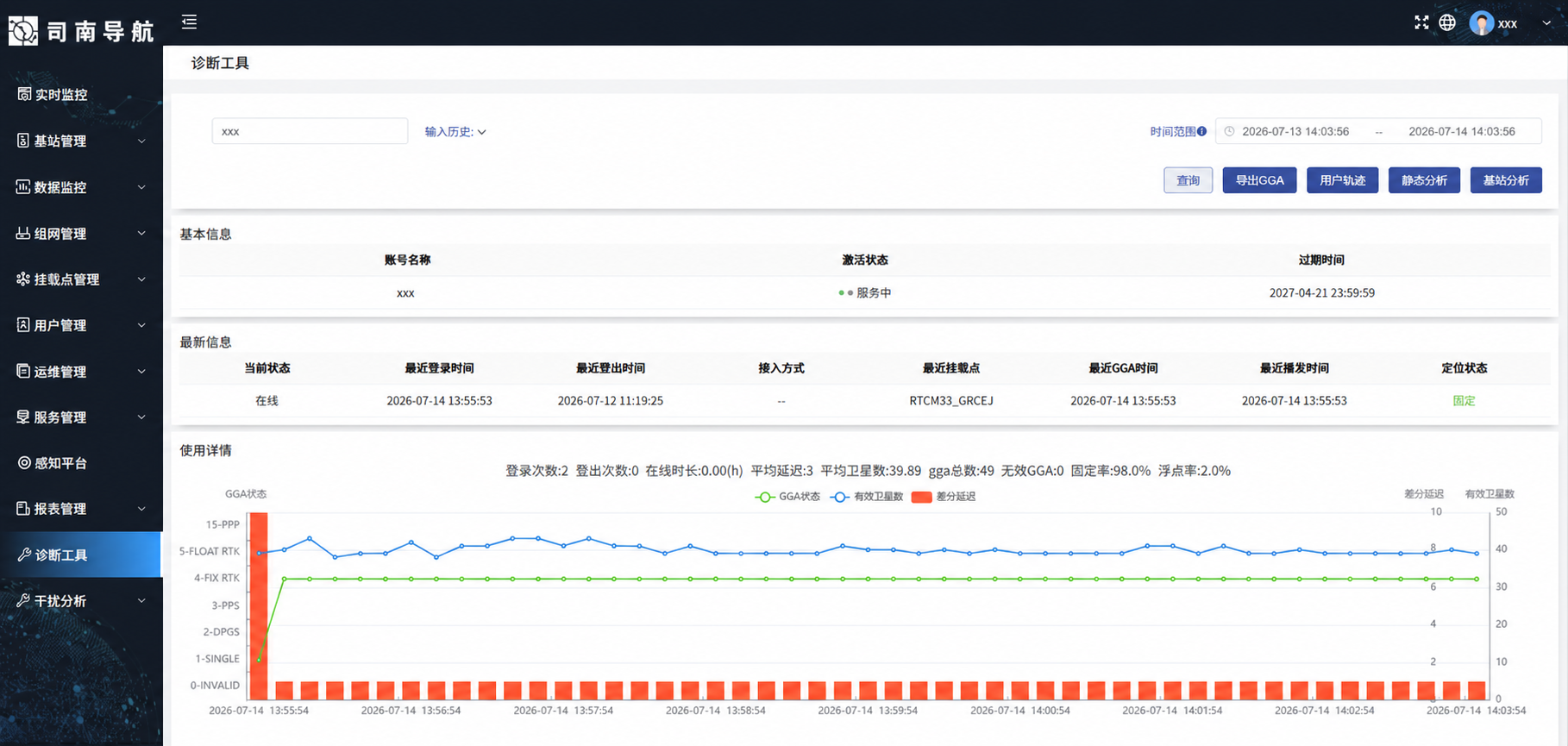The width and height of the screenshot is (1568, 746).
Task: Collapse sidebar with the hamburger menu icon
Action: (190, 22)
